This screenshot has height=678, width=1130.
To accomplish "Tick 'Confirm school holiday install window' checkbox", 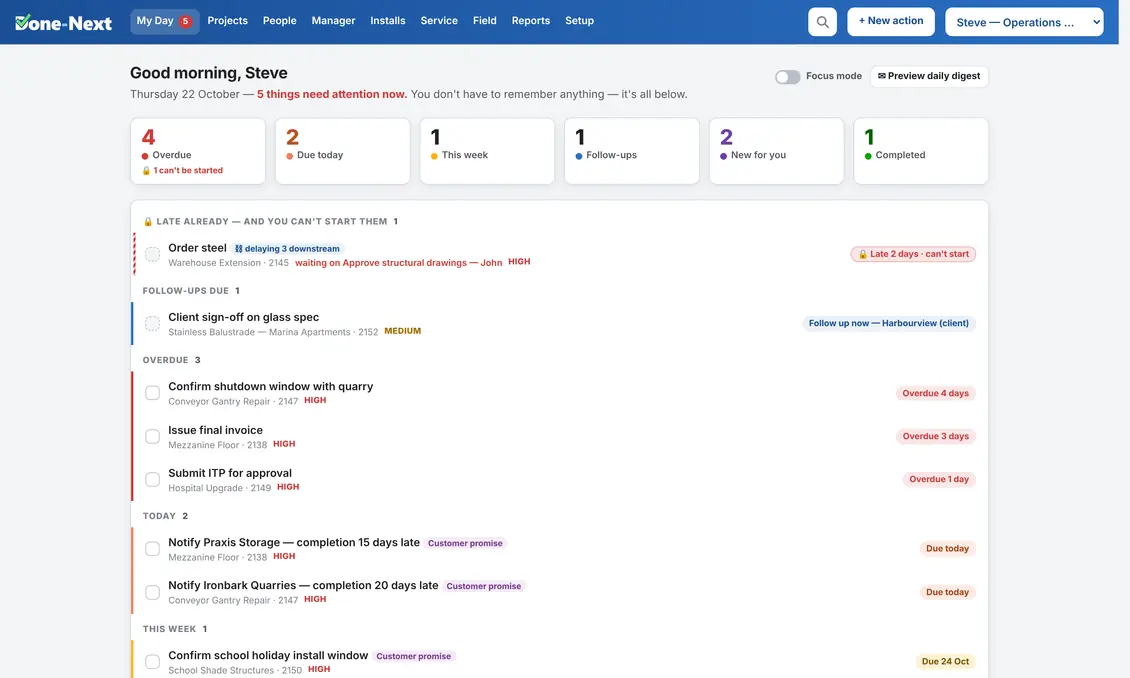I will tap(152, 661).
